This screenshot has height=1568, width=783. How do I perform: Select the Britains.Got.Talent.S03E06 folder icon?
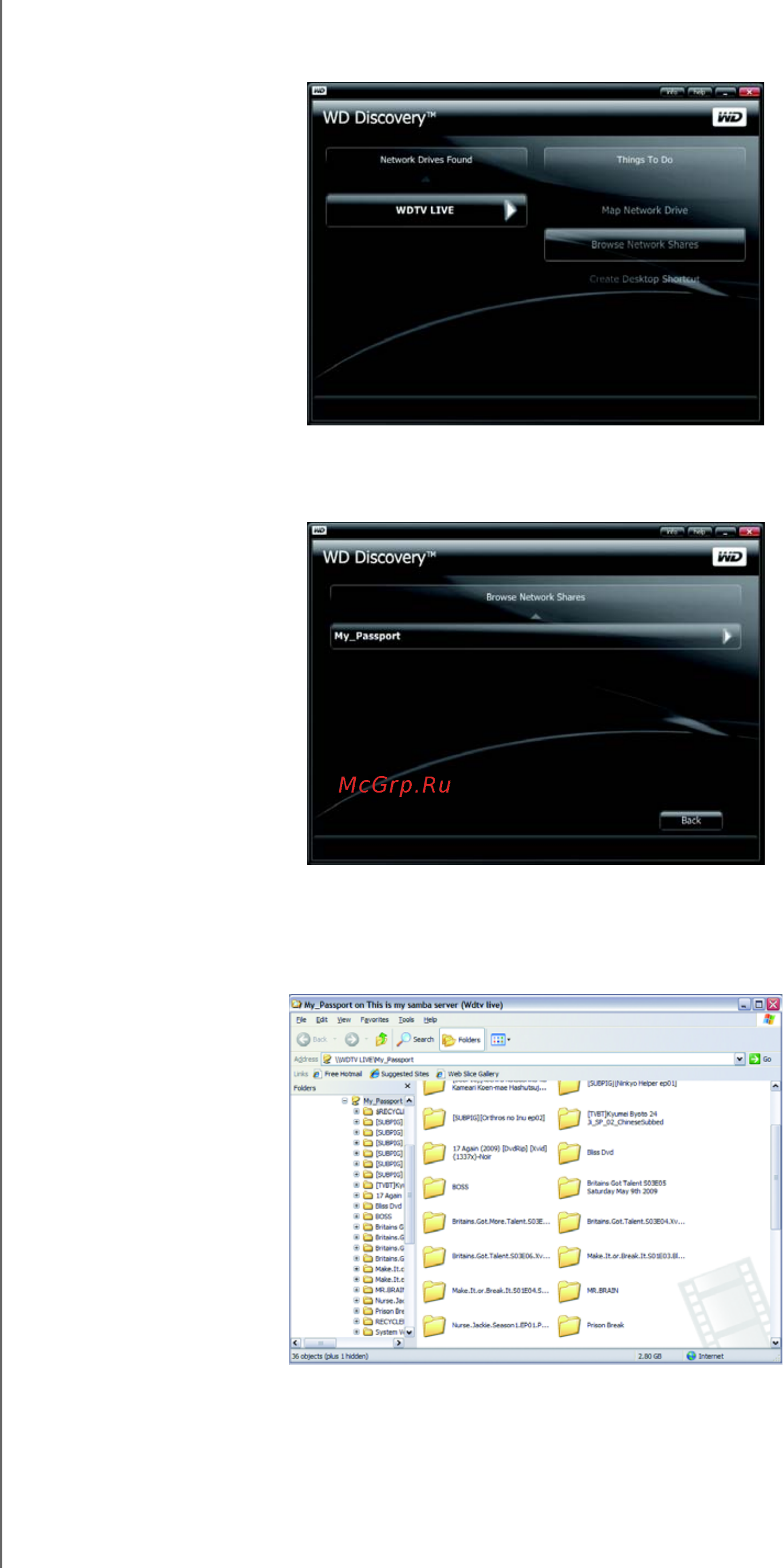coord(434,1256)
